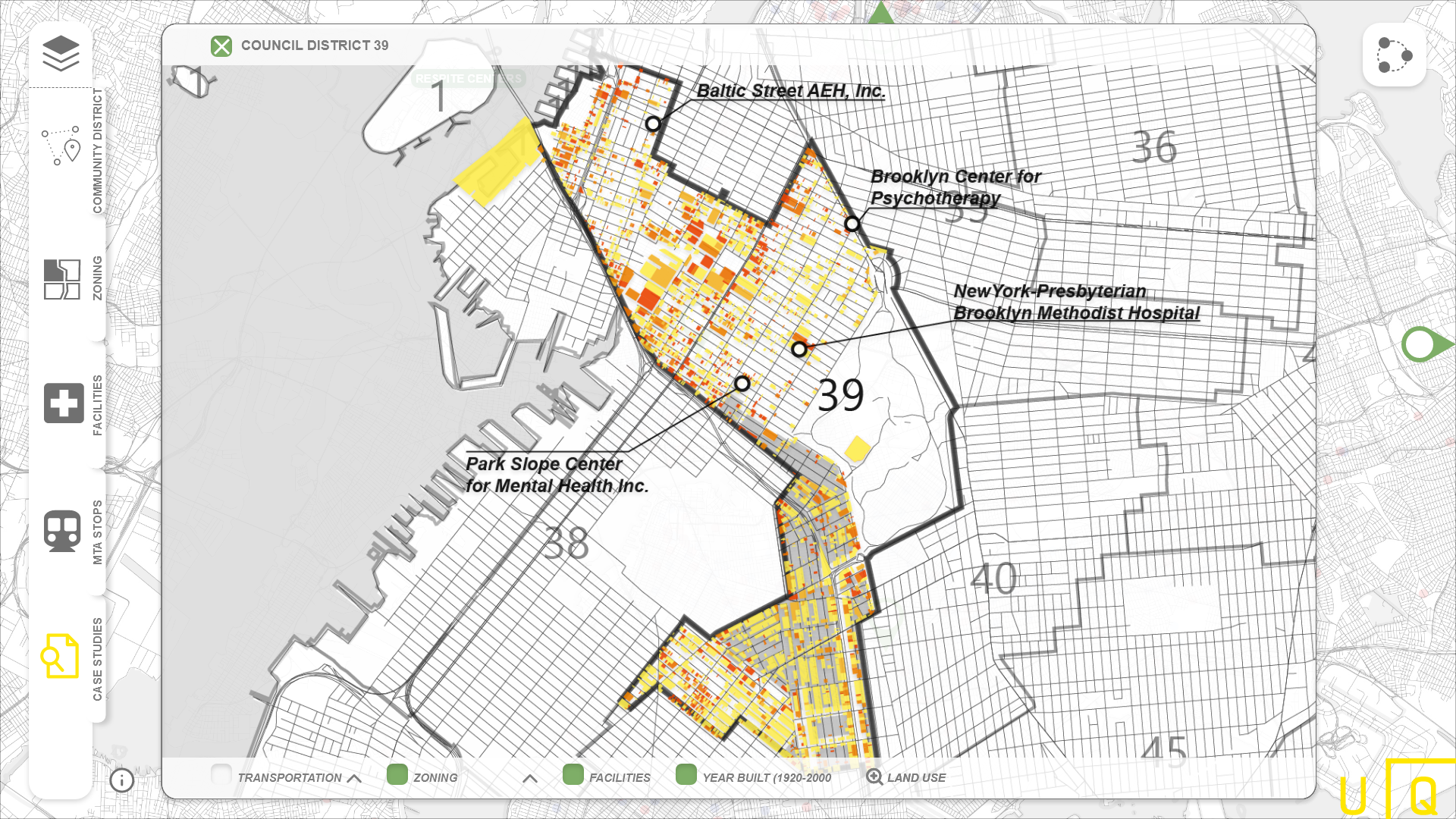Viewport: 1456px width, 819px height.
Task: Click the network nodes icon top right
Action: [x=1394, y=55]
